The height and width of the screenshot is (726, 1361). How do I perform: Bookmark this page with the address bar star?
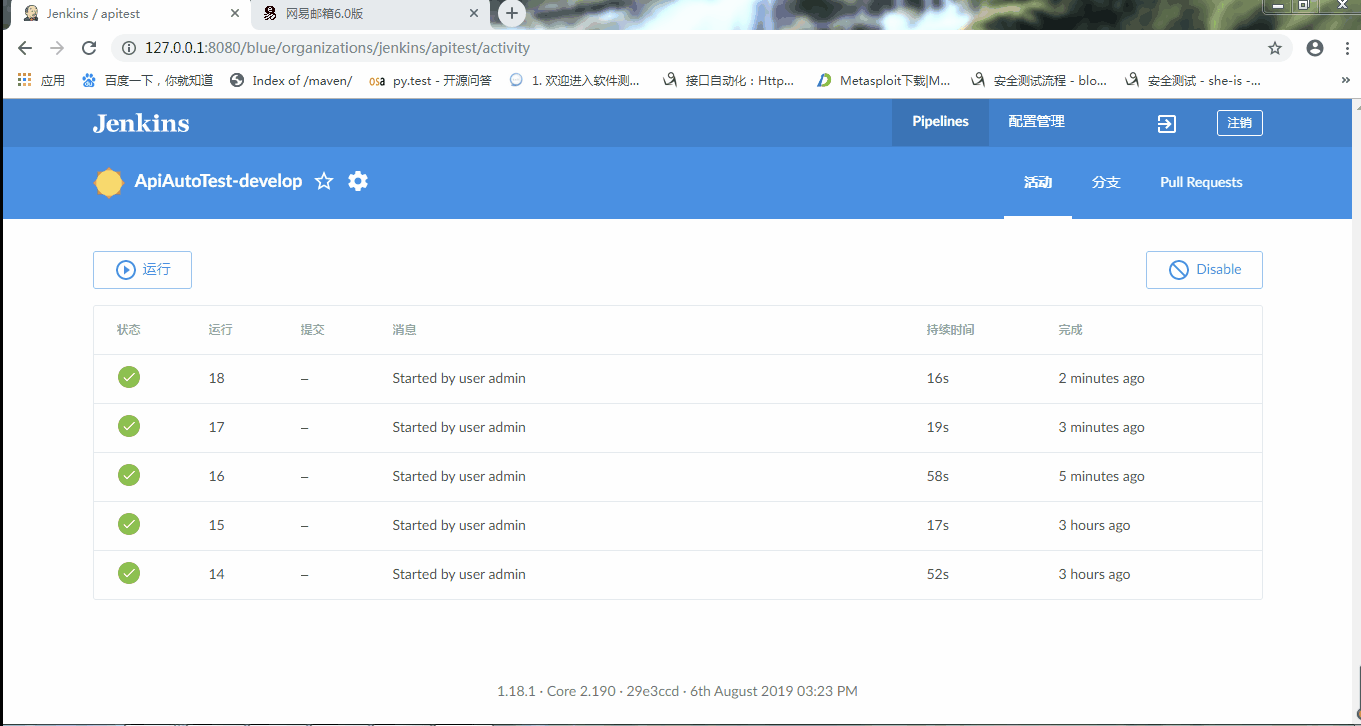pos(1275,48)
